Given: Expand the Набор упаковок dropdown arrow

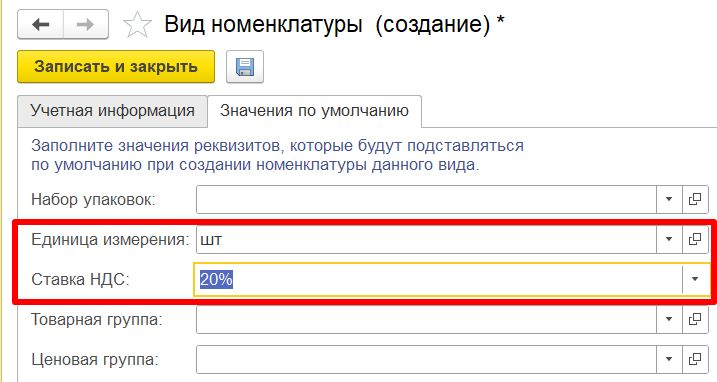Looking at the screenshot, I should coord(669,199).
